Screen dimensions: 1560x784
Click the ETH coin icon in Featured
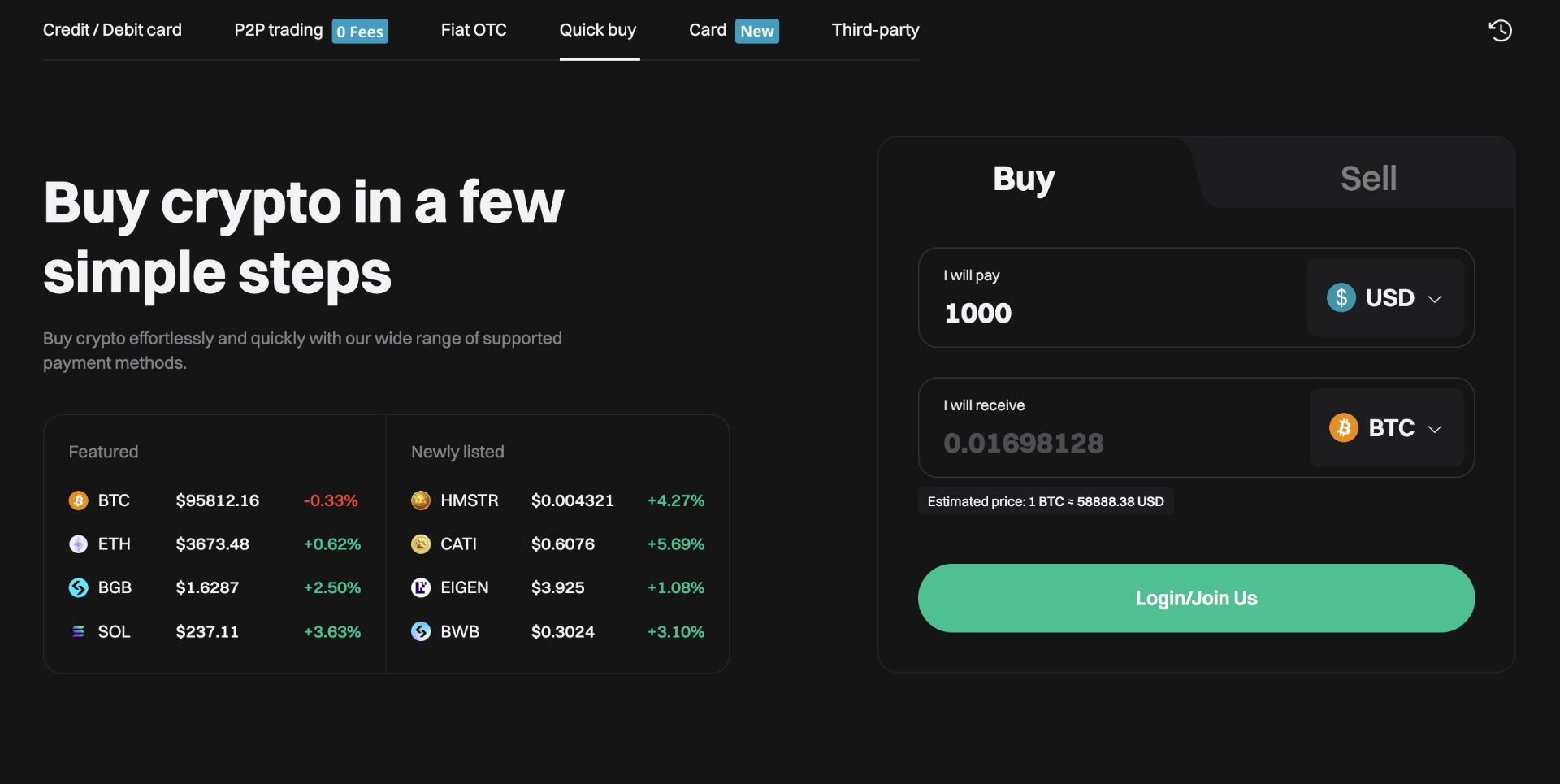pos(78,544)
